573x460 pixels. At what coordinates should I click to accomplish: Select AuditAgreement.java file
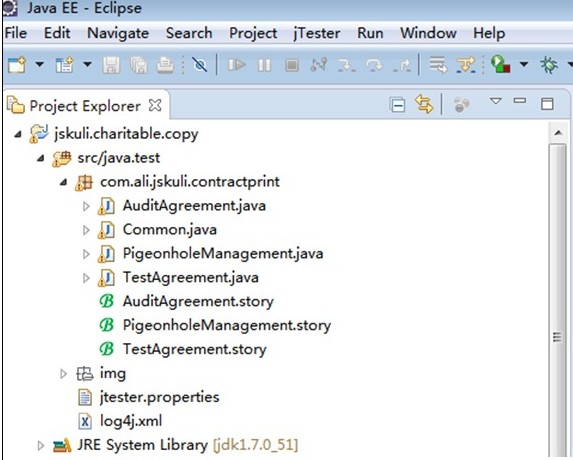(x=194, y=206)
